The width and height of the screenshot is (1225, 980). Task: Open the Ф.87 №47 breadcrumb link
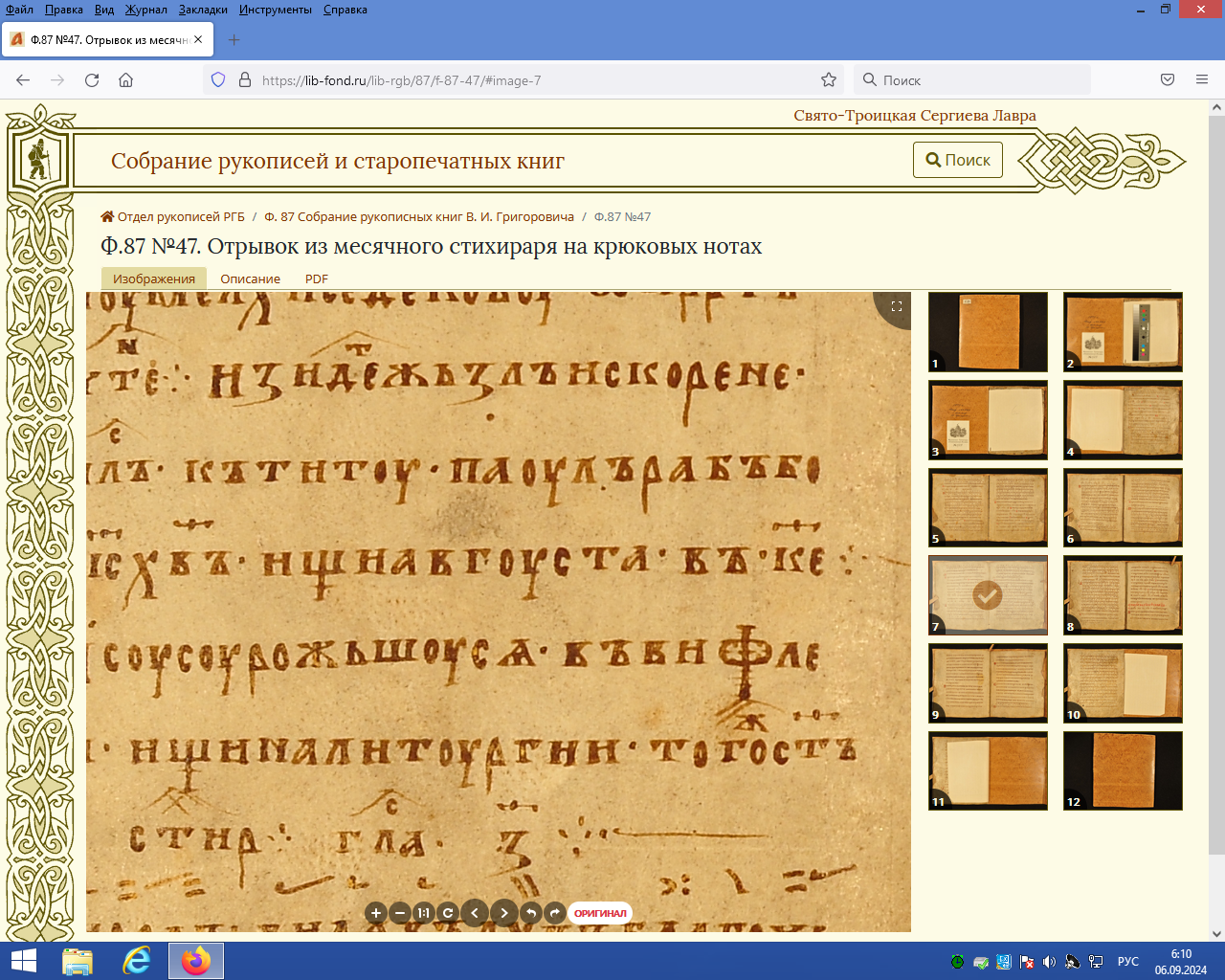(x=622, y=217)
